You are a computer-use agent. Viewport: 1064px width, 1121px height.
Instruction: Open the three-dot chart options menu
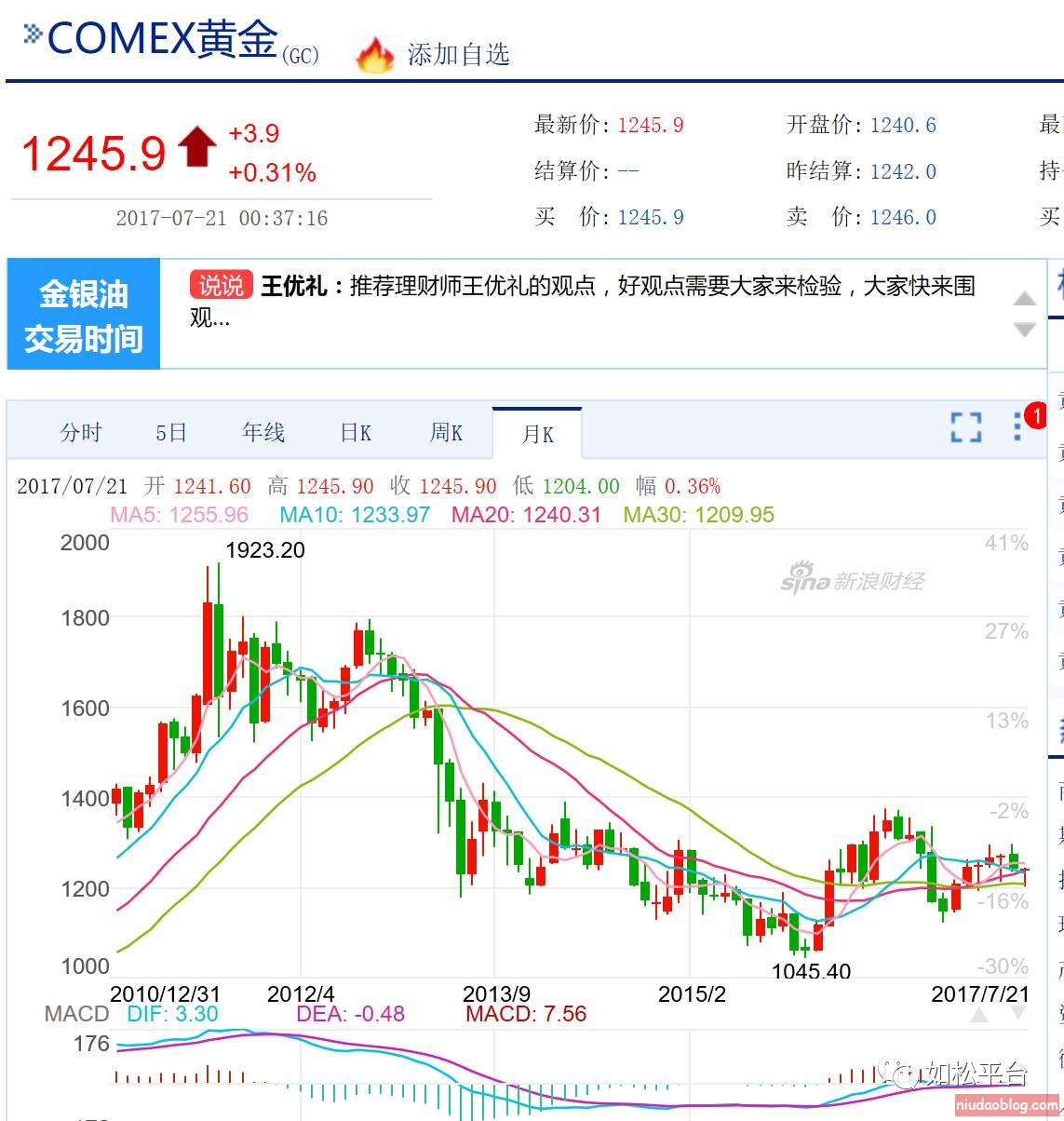pyautogui.click(x=1017, y=426)
